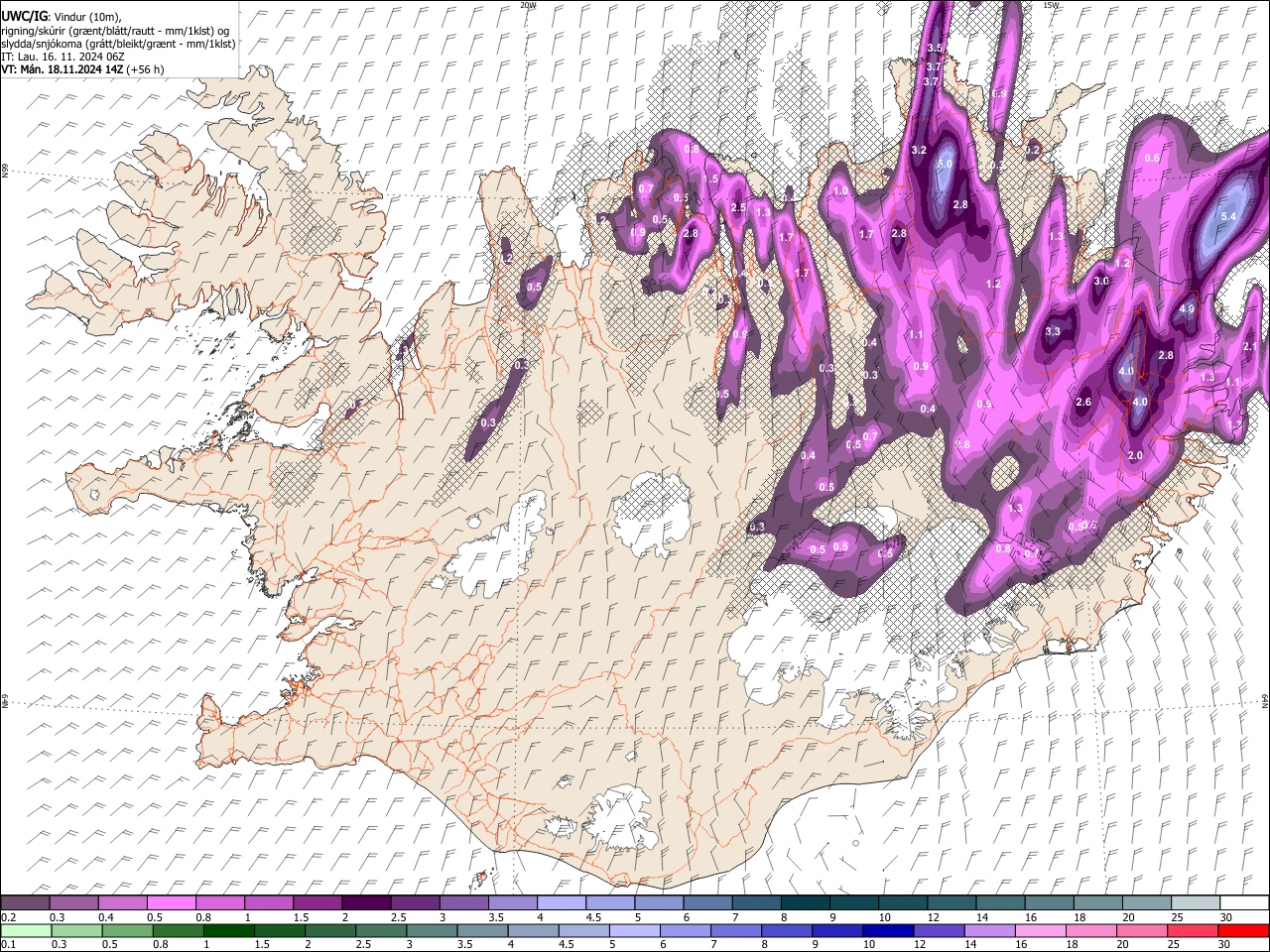The image size is (1270, 952).
Task: Pick the light gray snow swatch at 25–30
Action: 1196,902
